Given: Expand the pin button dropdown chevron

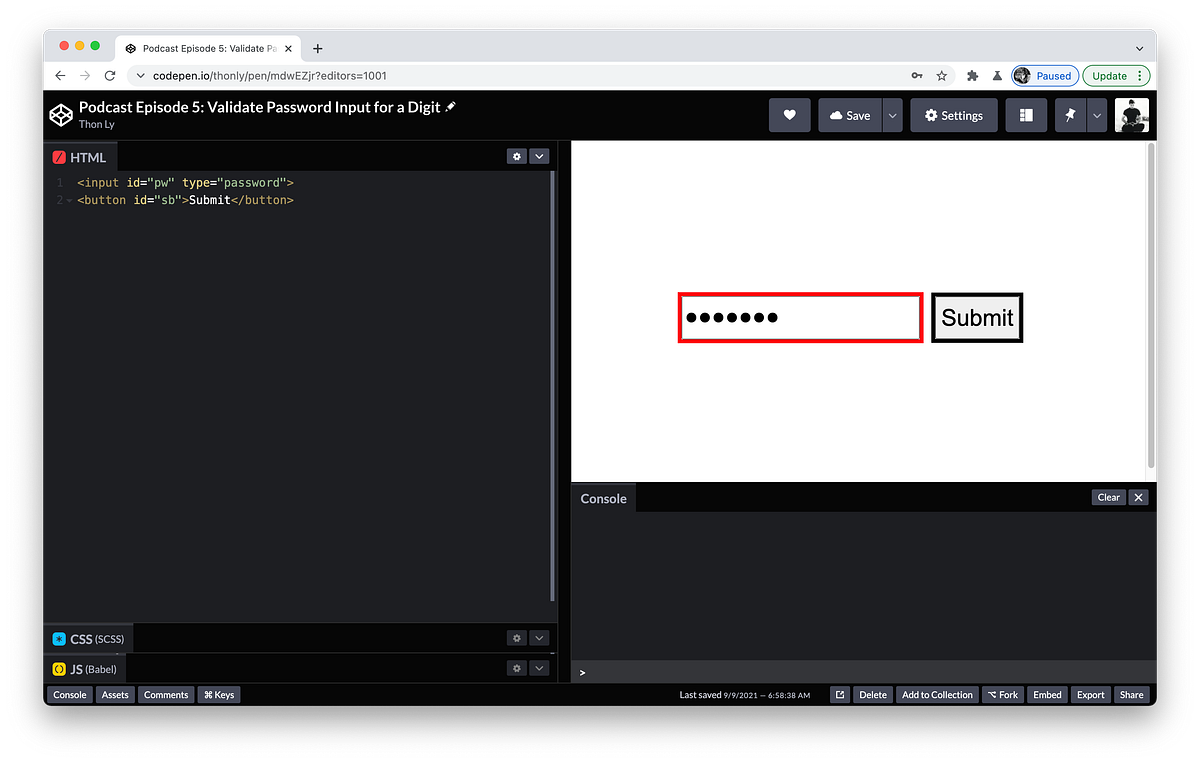Looking at the screenshot, I should tap(1096, 115).
